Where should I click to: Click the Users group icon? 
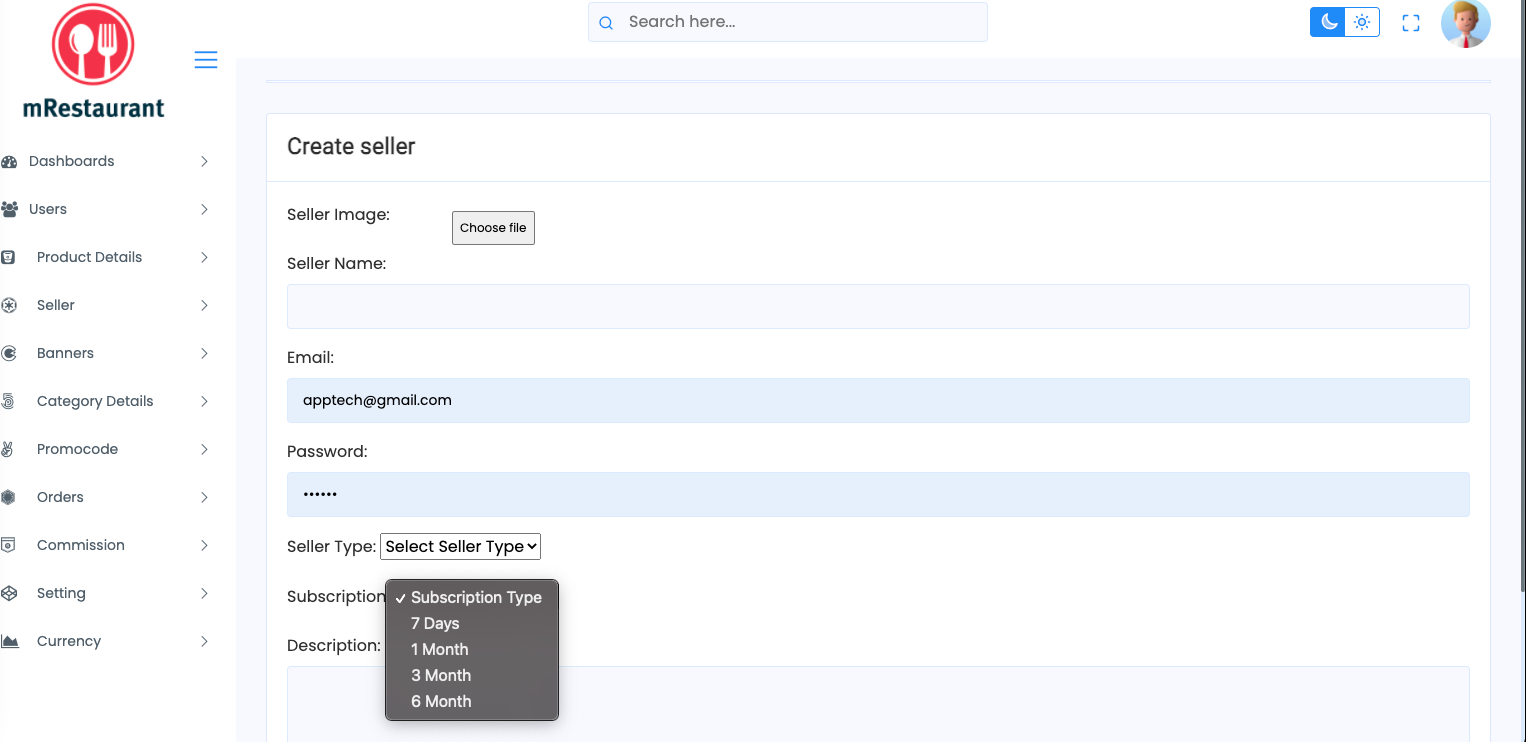[x=9, y=209]
